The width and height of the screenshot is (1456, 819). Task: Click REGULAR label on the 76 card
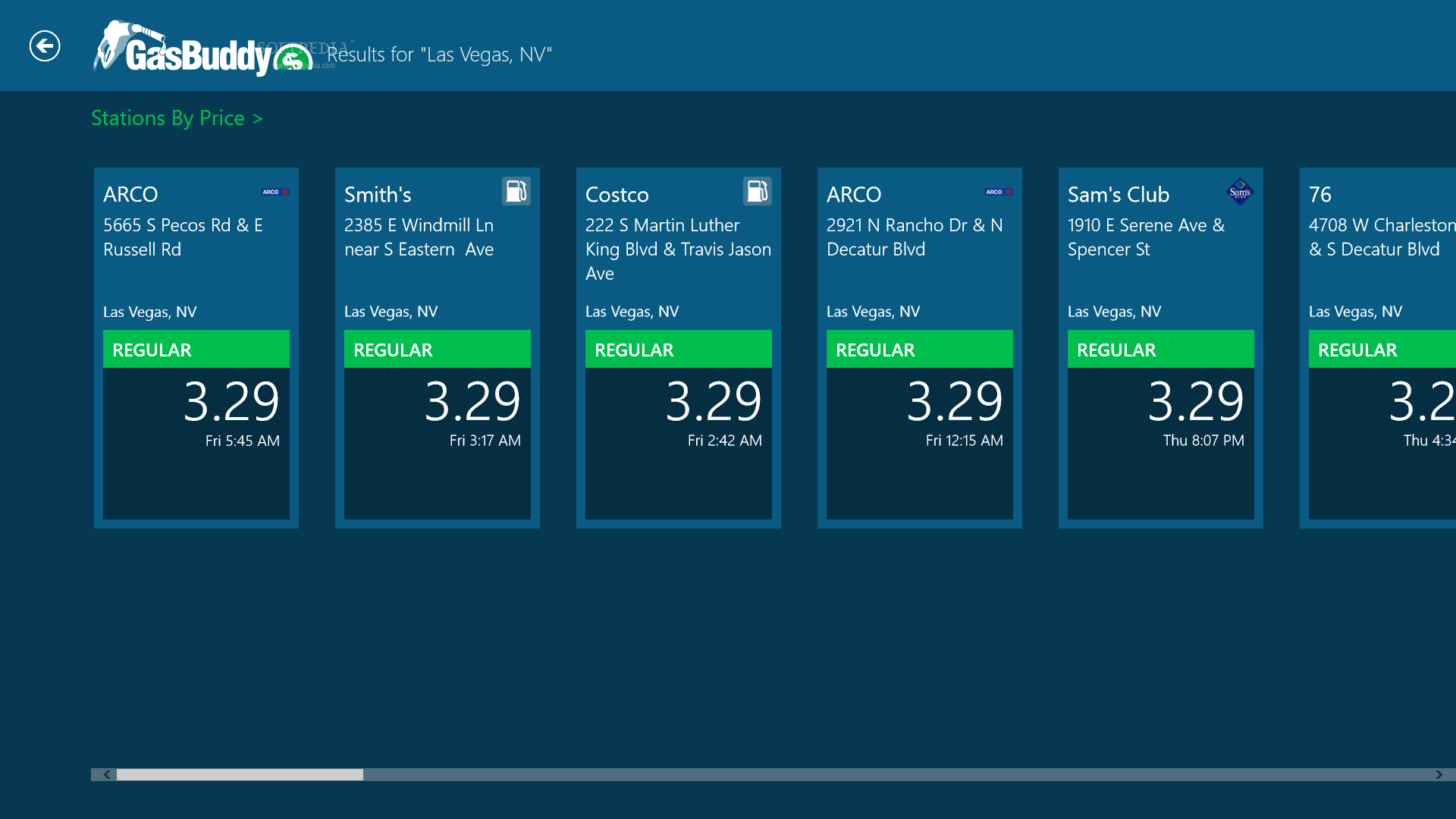click(1357, 350)
